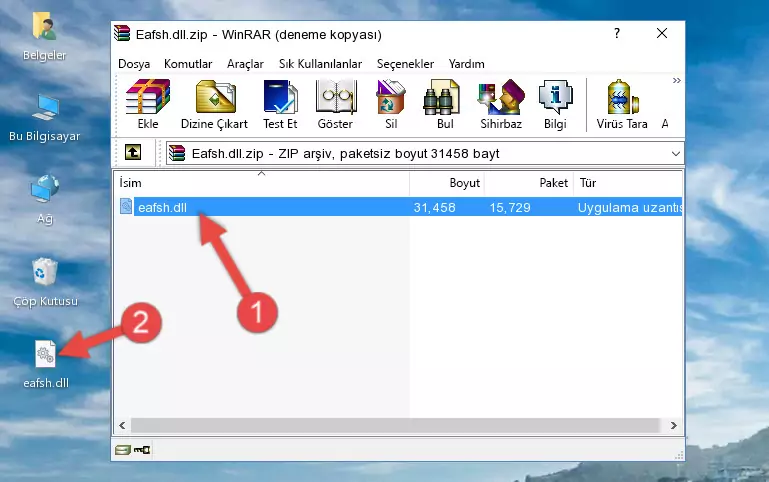Sort by the Boyut column header
This screenshot has height=482, width=769.
point(447,183)
